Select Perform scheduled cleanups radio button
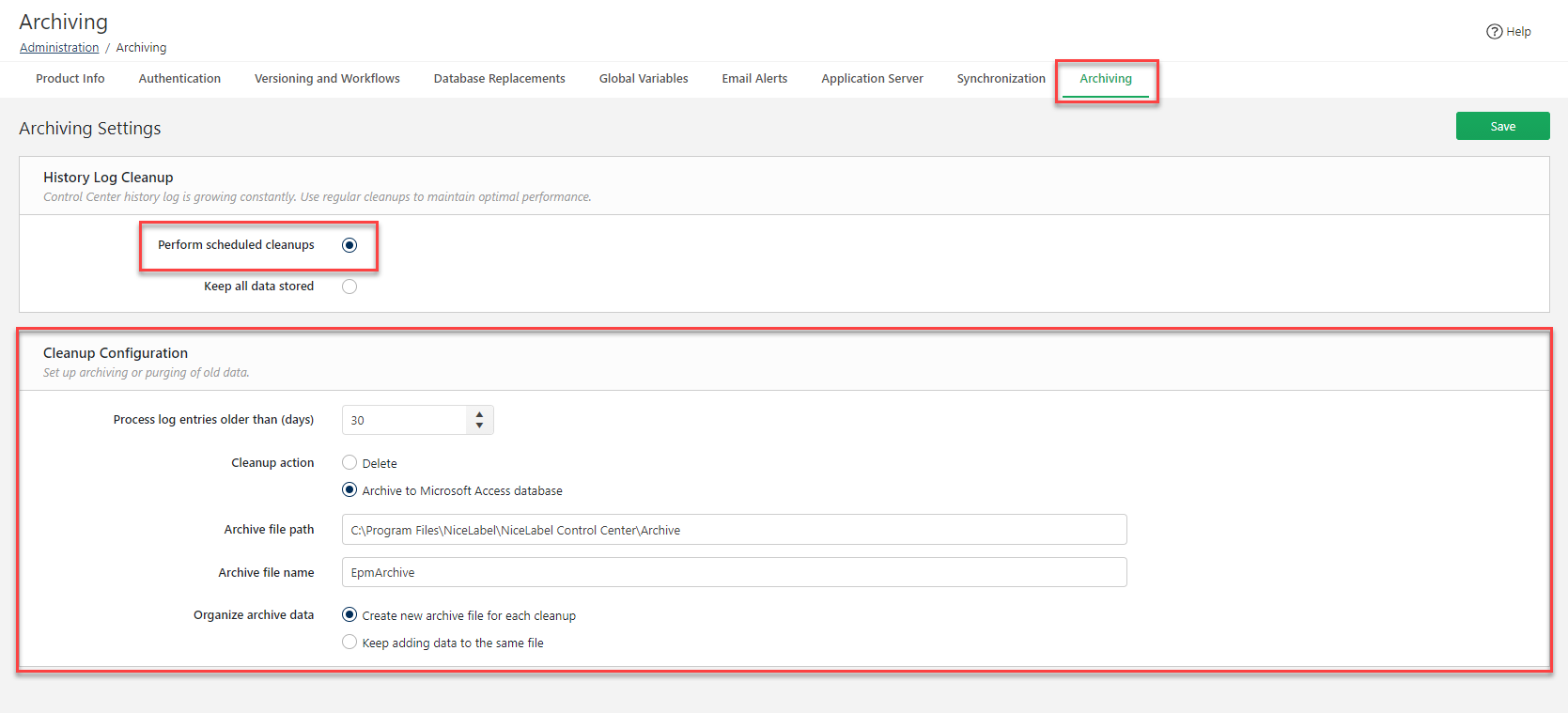 [349, 245]
